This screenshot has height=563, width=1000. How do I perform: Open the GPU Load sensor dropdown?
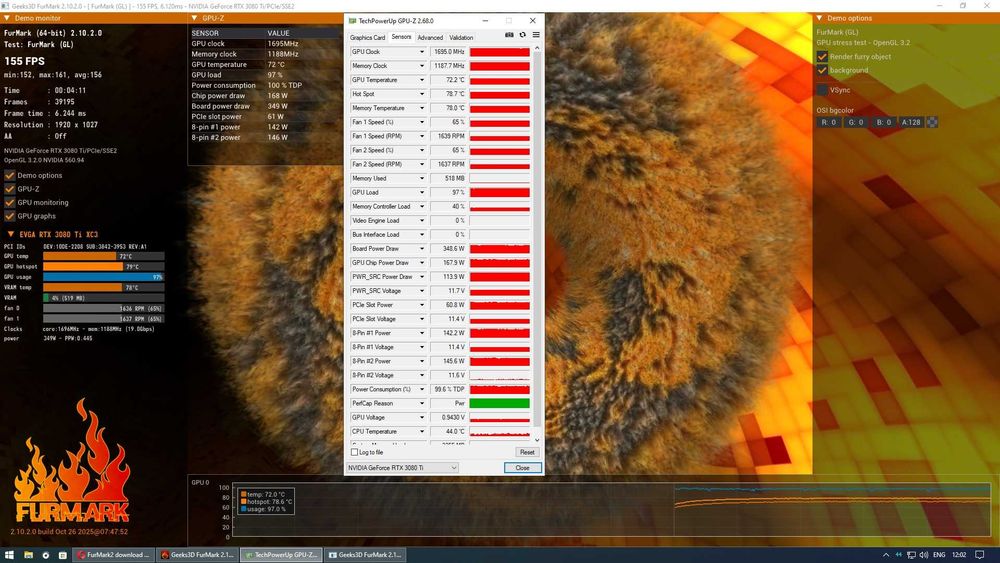pyautogui.click(x=421, y=192)
